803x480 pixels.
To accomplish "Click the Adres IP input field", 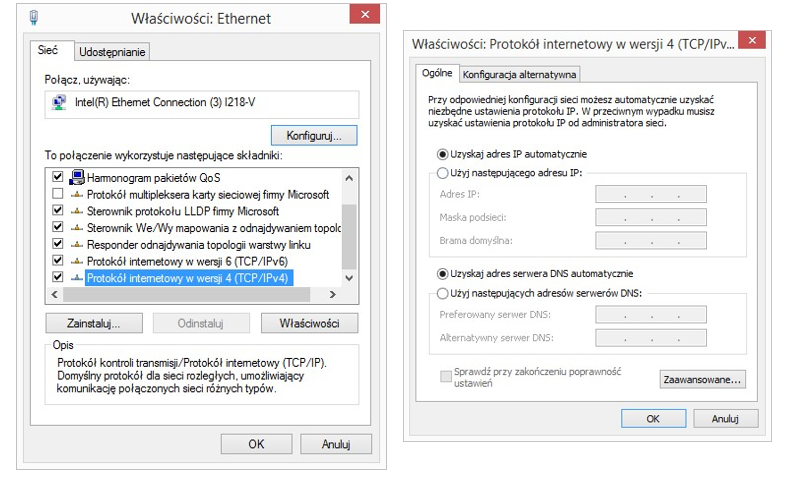I will point(650,194).
